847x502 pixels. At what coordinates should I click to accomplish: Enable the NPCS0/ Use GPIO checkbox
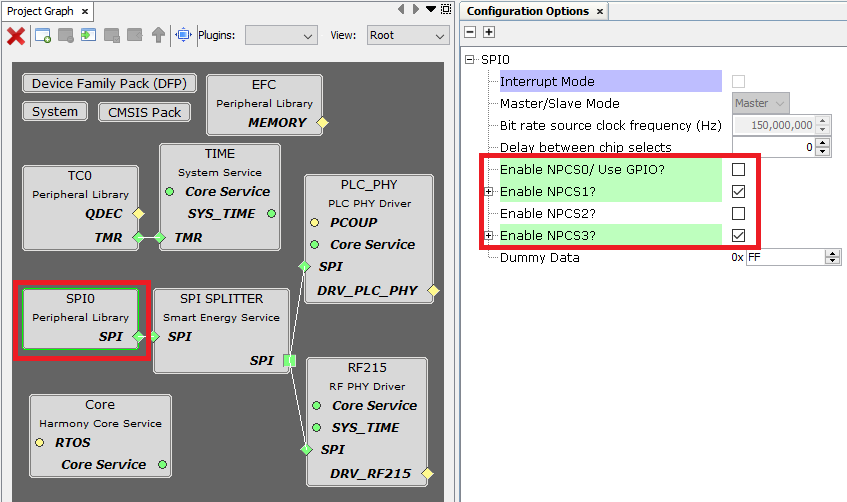(x=738, y=170)
